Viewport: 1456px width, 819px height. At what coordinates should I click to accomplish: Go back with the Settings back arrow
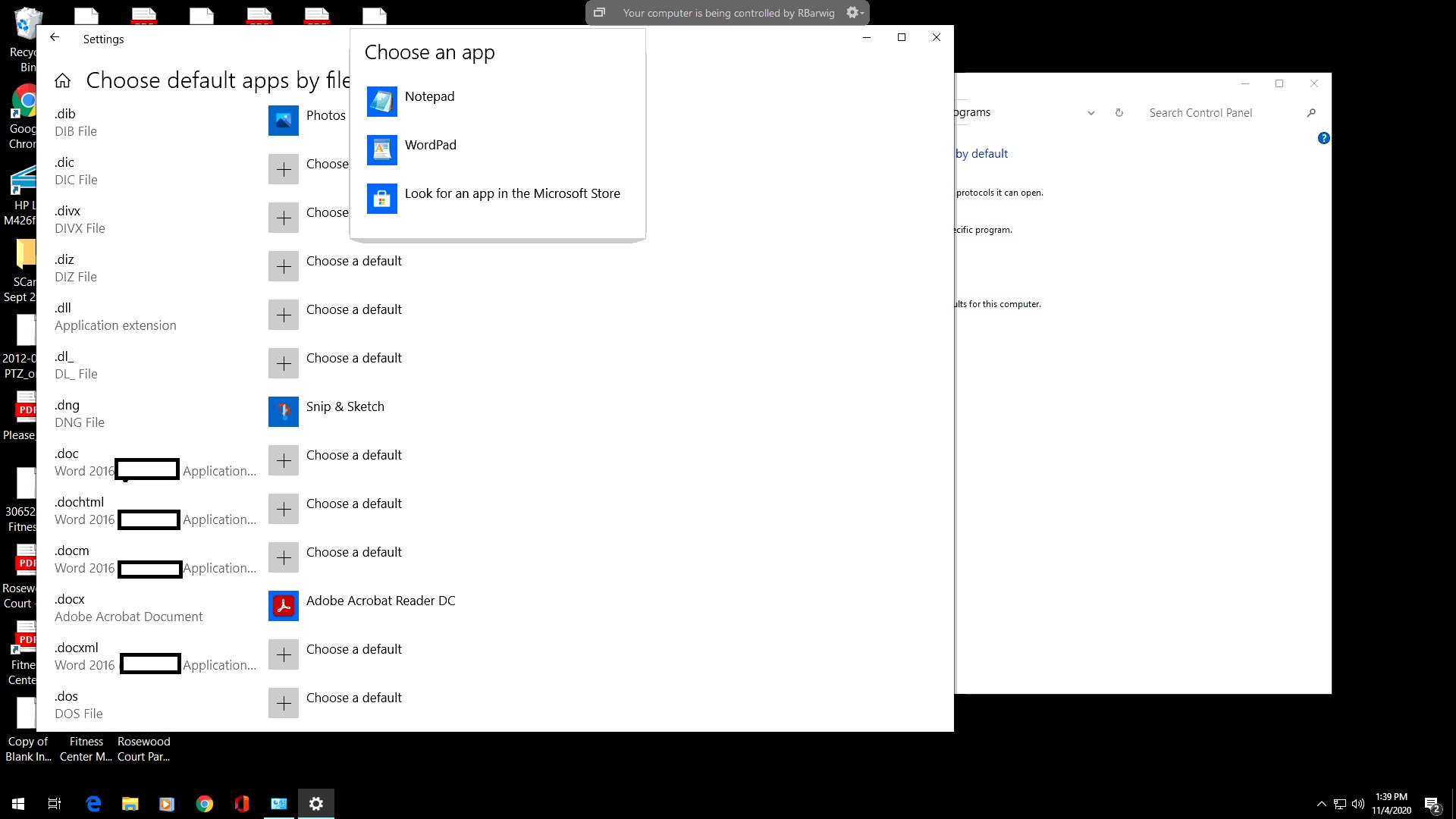pyautogui.click(x=55, y=38)
